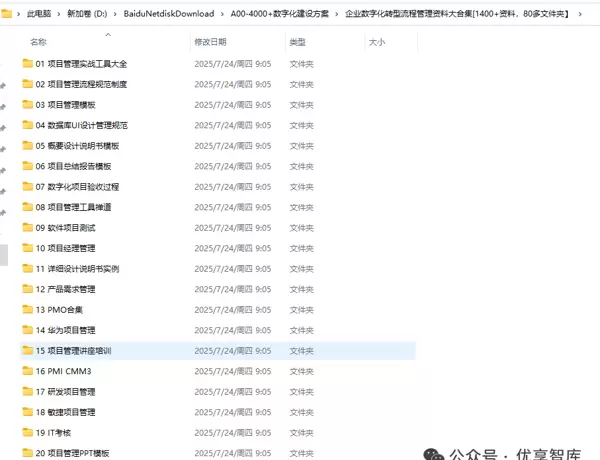Click the folder icon at address bar start
Screen dimensions: 600x460
click(9, 15)
